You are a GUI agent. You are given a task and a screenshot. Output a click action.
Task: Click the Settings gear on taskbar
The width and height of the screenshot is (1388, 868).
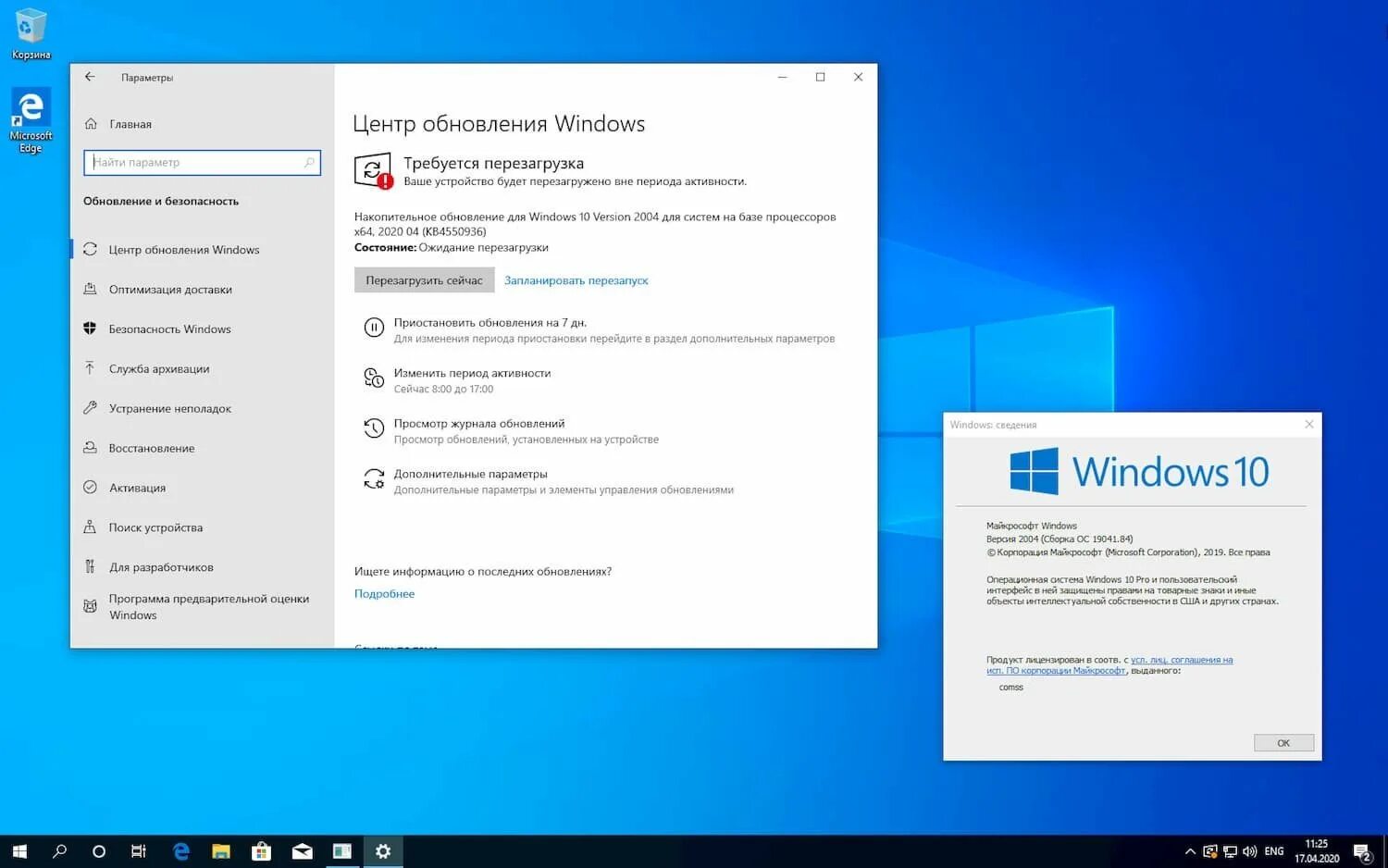pyautogui.click(x=383, y=851)
